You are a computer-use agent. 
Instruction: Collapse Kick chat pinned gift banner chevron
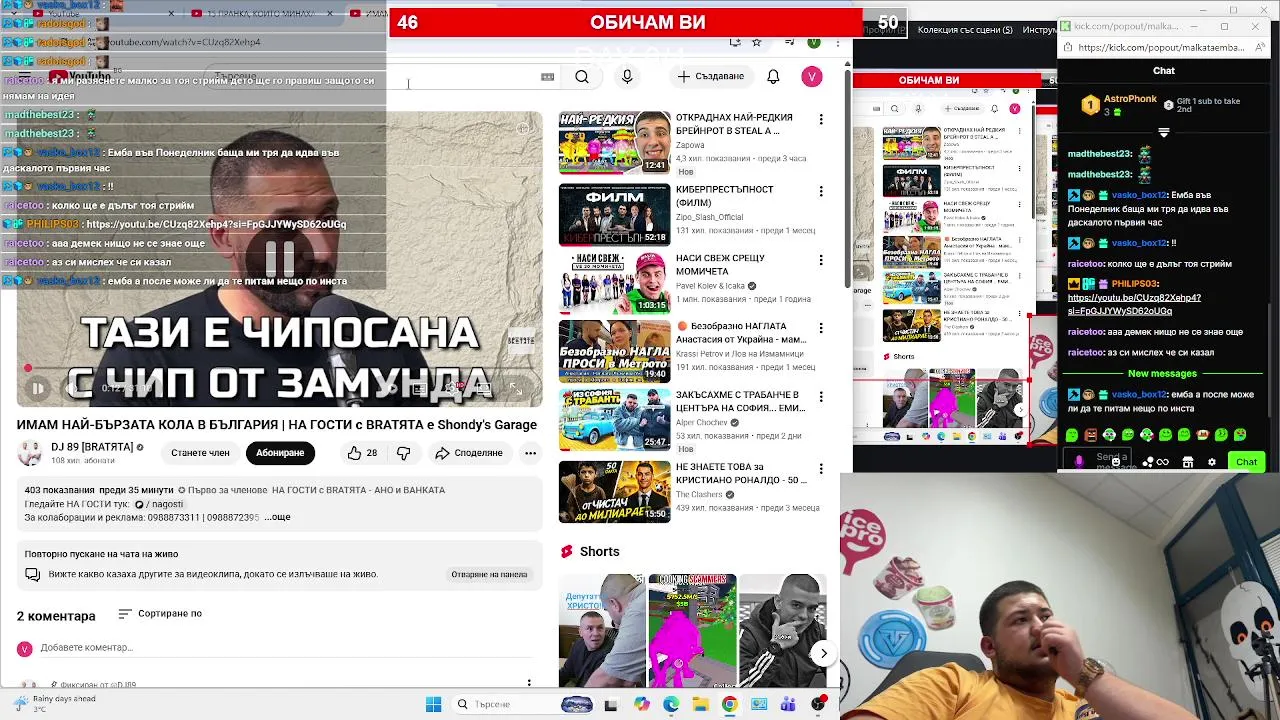point(1163,132)
